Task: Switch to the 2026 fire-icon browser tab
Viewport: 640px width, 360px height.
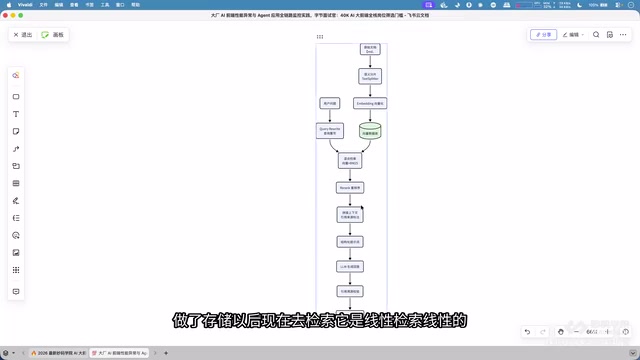Action: click(59, 353)
